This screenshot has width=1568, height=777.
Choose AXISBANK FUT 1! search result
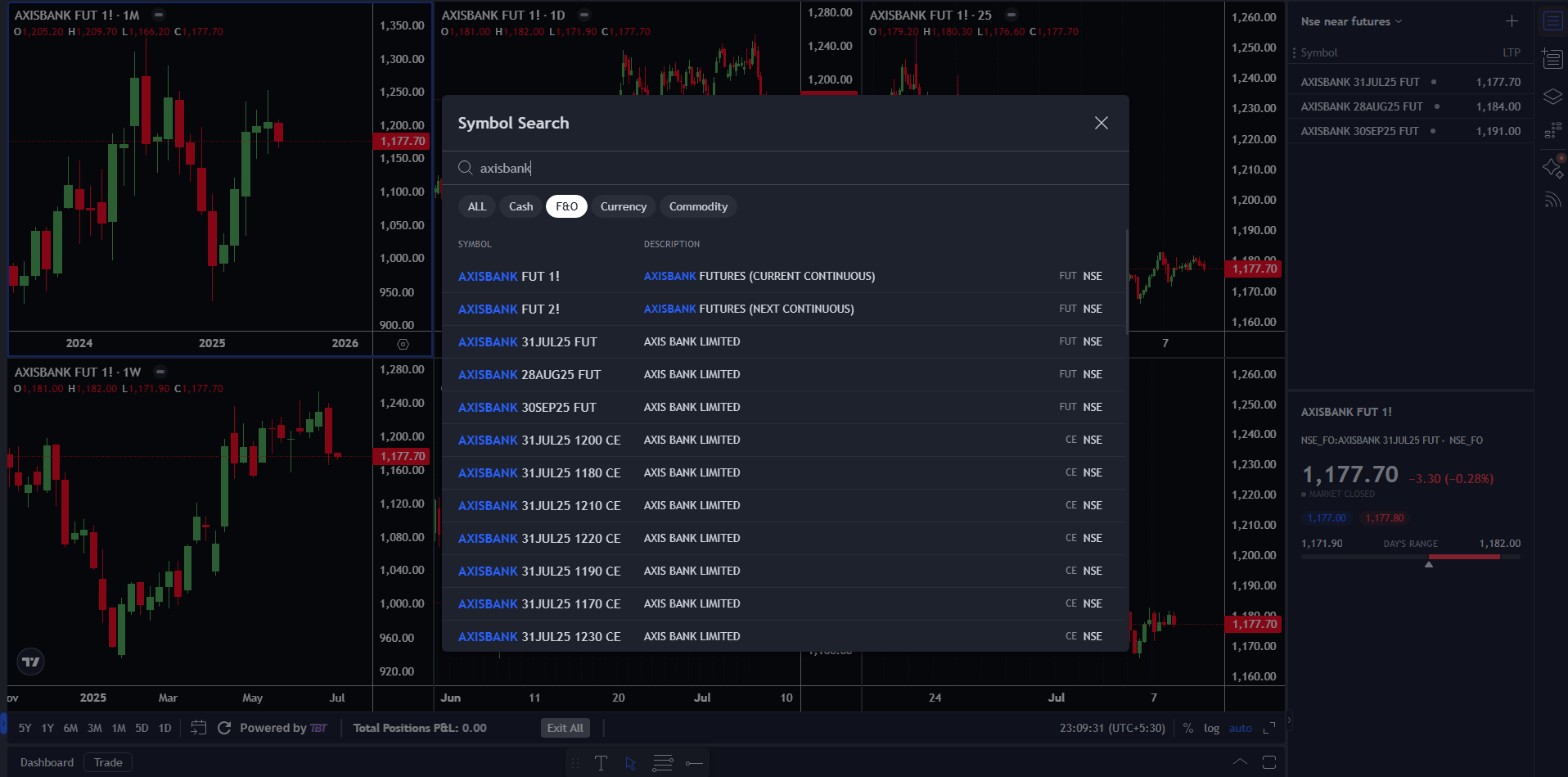[x=784, y=277]
